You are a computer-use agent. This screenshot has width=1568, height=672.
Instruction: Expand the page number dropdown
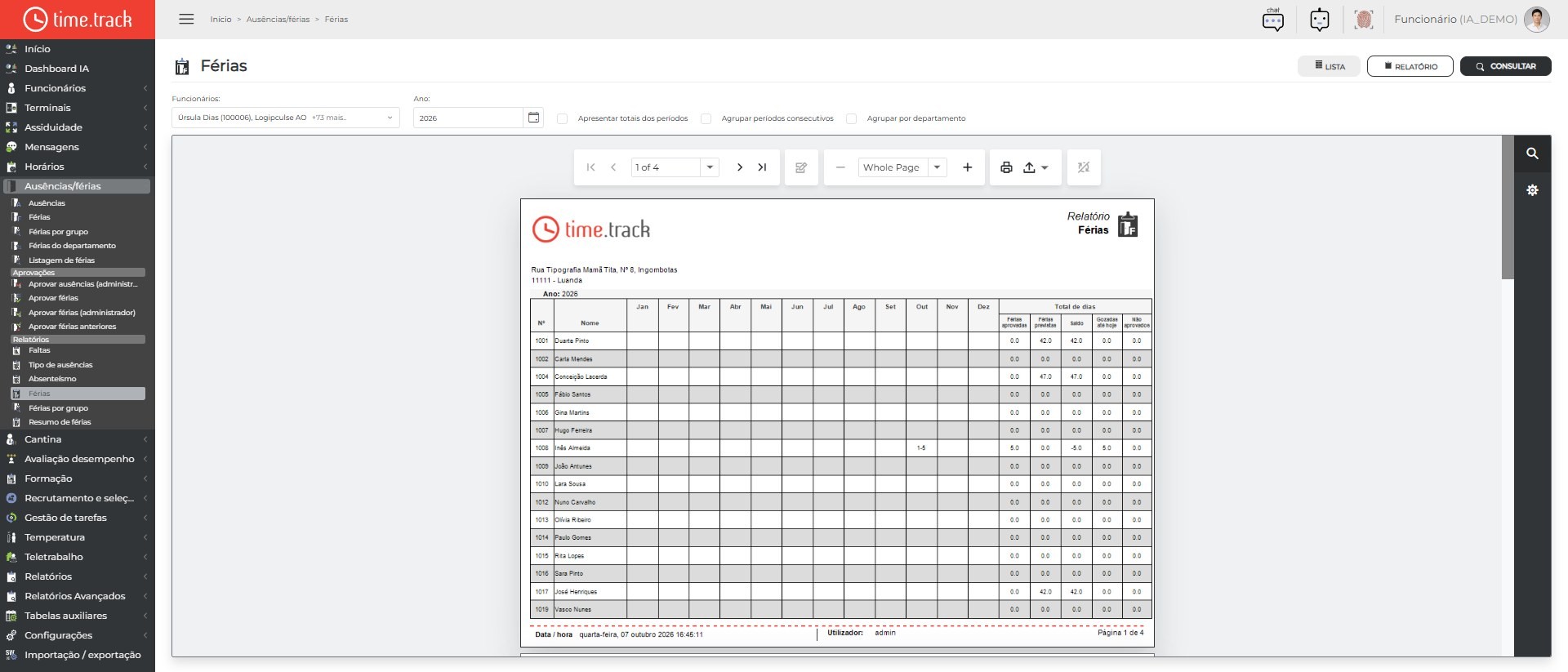point(710,167)
